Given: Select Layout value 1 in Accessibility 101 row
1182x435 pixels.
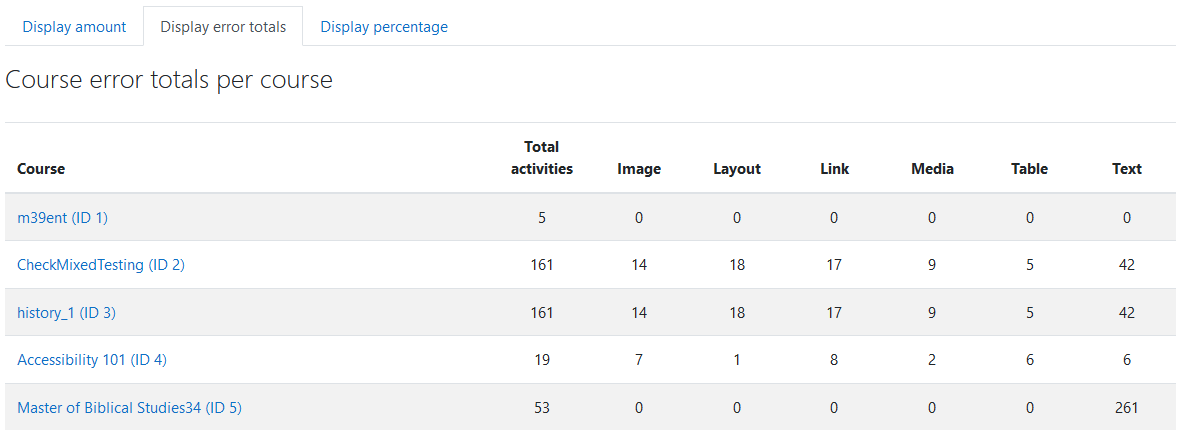Looking at the screenshot, I should click(737, 360).
